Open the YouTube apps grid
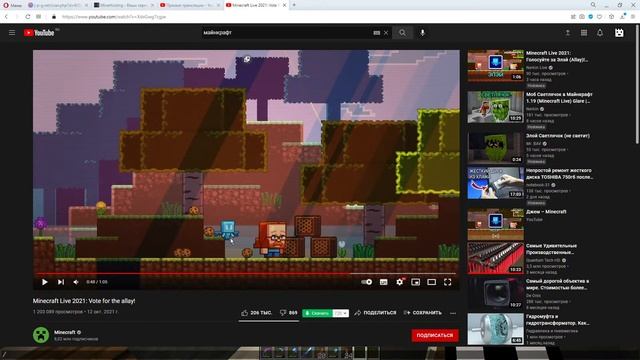 [x=584, y=33]
